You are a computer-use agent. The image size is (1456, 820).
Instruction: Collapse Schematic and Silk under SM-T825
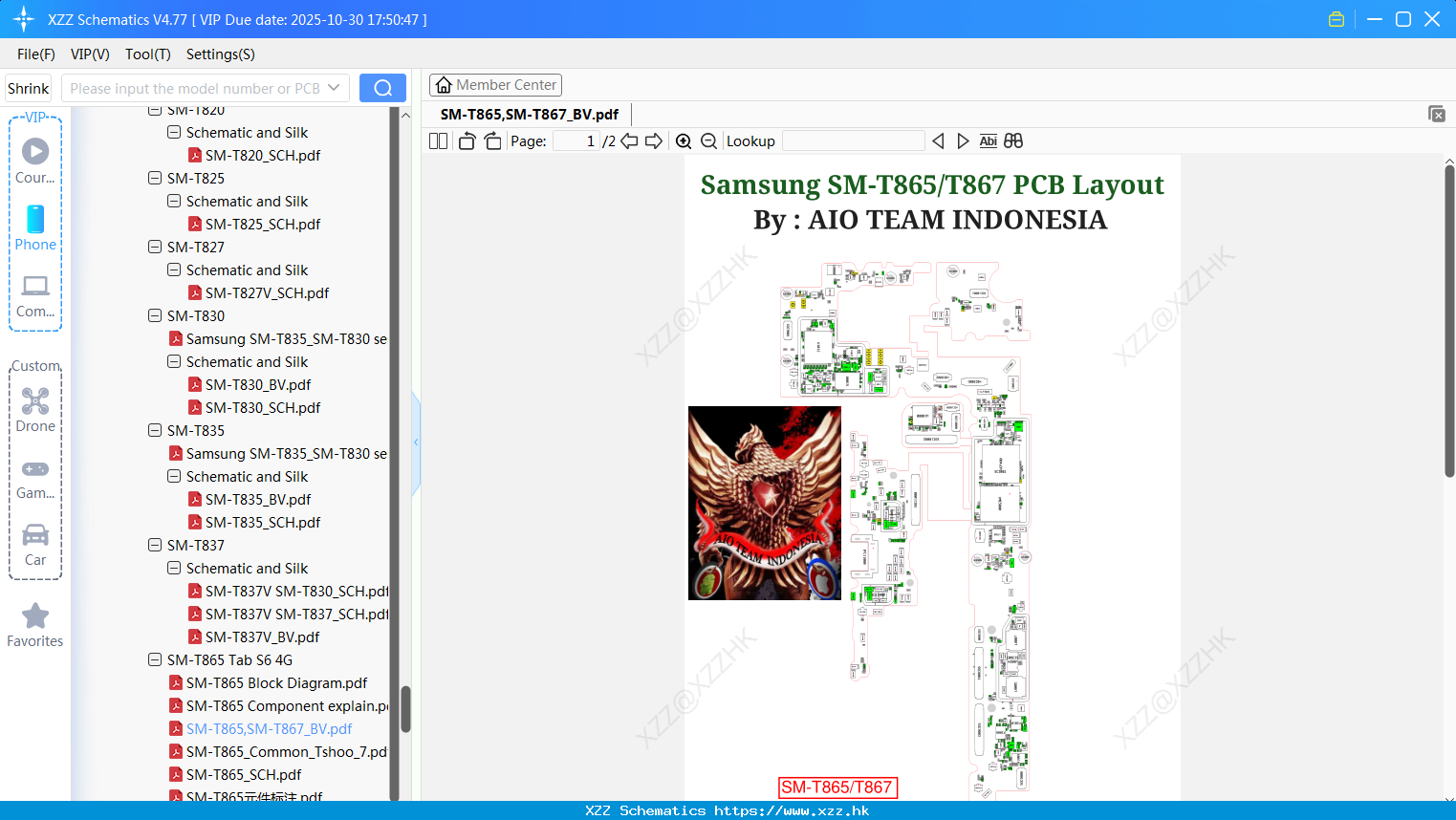(x=174, y=201)
